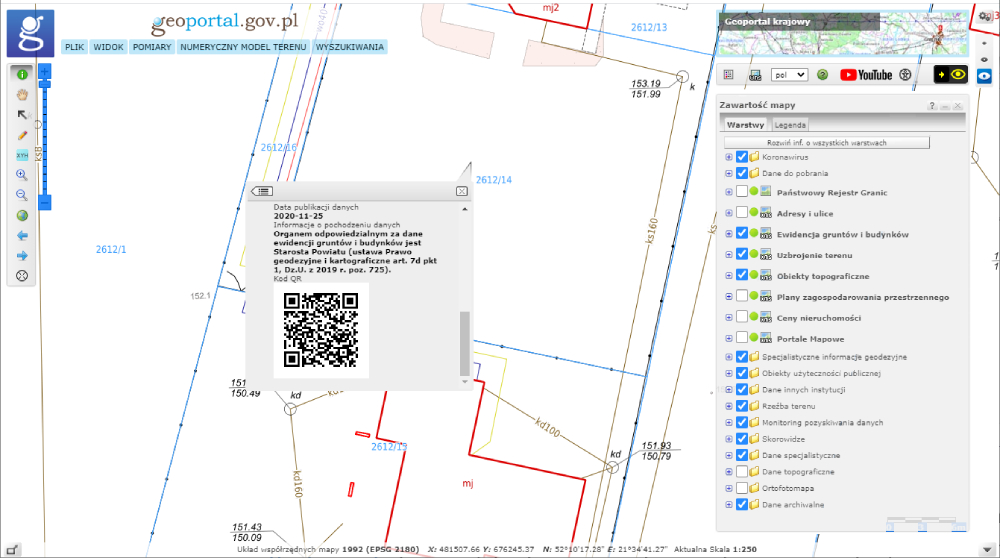Click the info popup vertical scrollbar thumb
This screenshot has height=558, width=1000.
pos(464,343)
